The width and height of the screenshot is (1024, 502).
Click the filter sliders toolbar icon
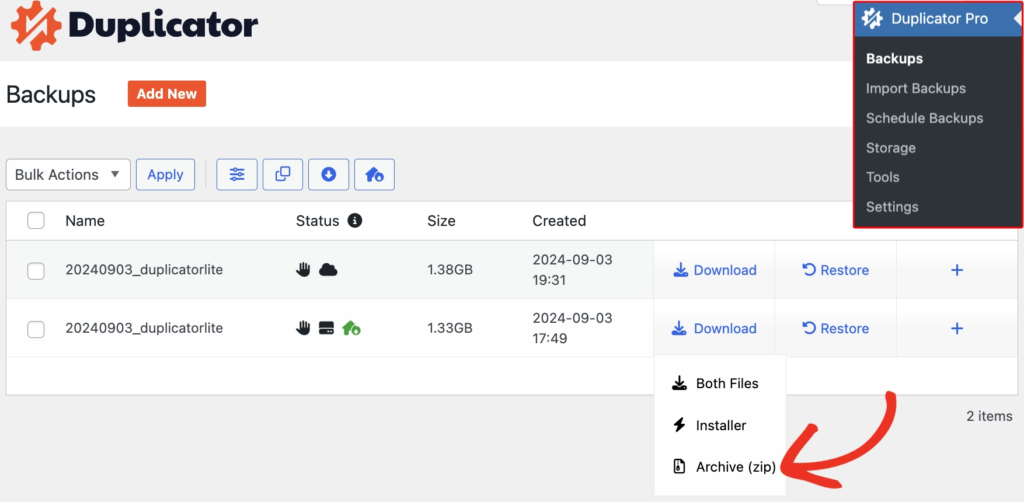[x=237, y=174]
